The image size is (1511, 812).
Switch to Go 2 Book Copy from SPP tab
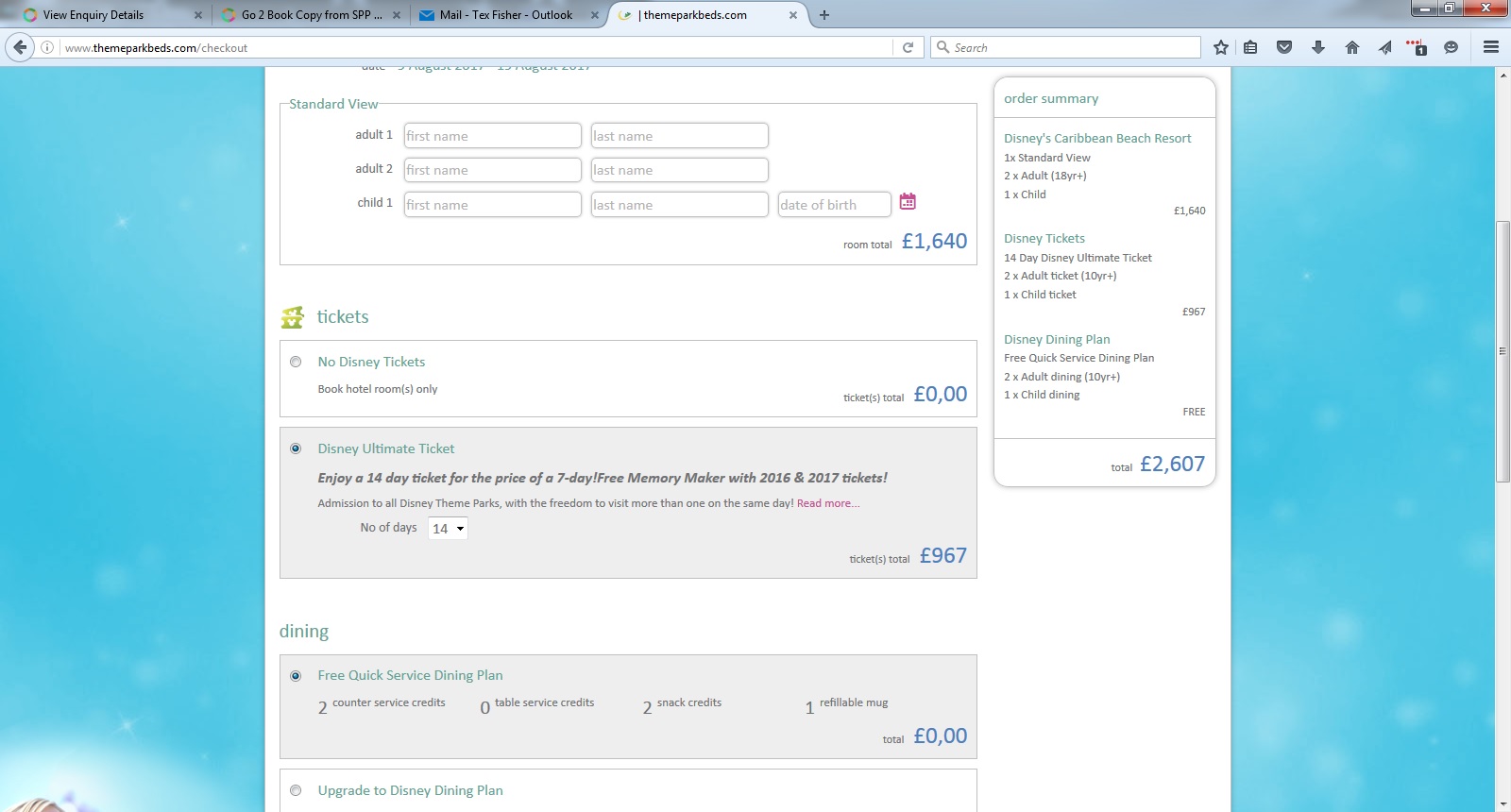(x=310, y=15)
